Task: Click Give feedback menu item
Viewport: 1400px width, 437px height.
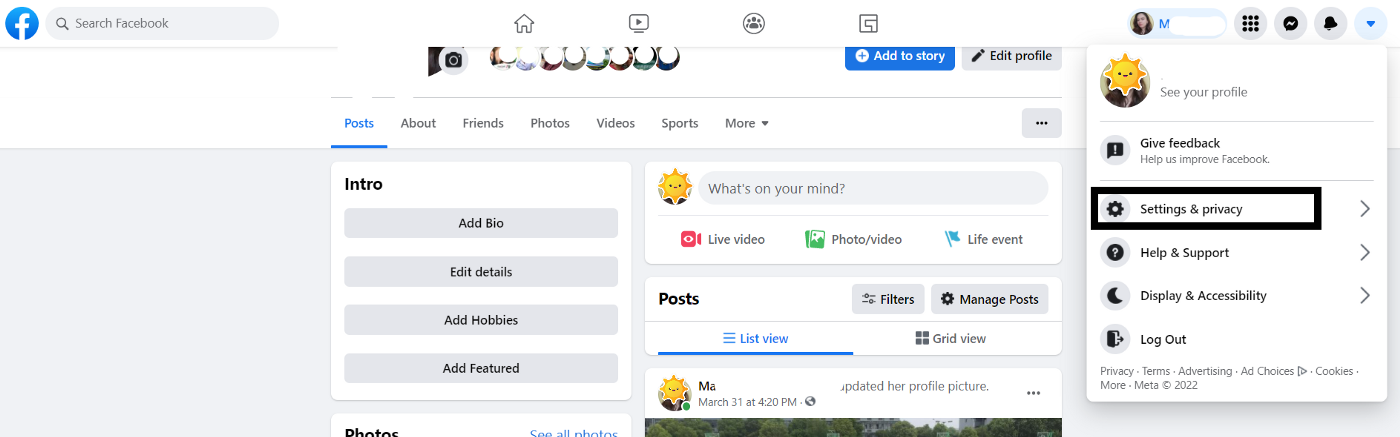Action: click(x=1238, y=151)
